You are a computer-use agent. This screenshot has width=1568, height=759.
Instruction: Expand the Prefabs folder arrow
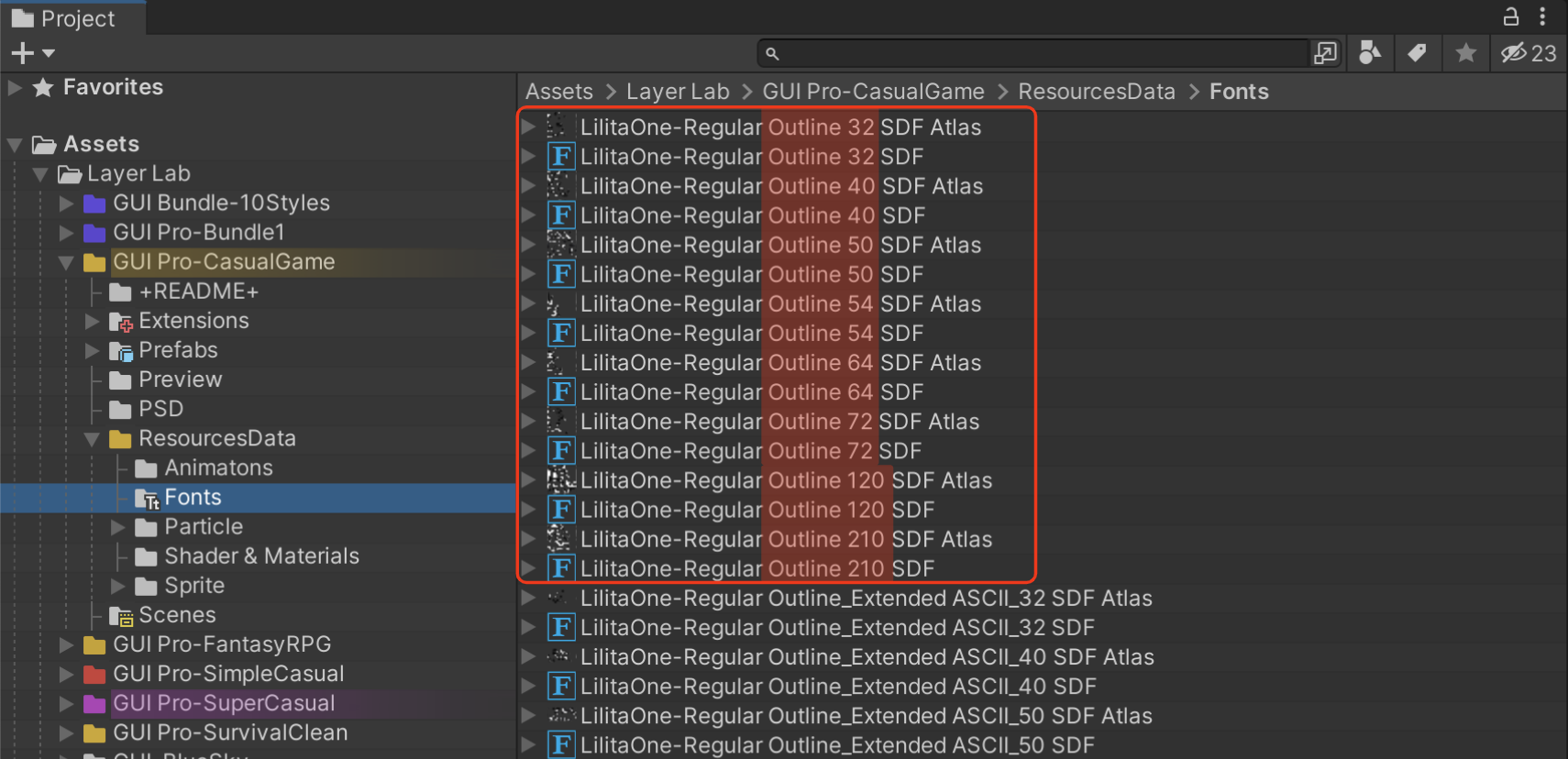(92, 351)
